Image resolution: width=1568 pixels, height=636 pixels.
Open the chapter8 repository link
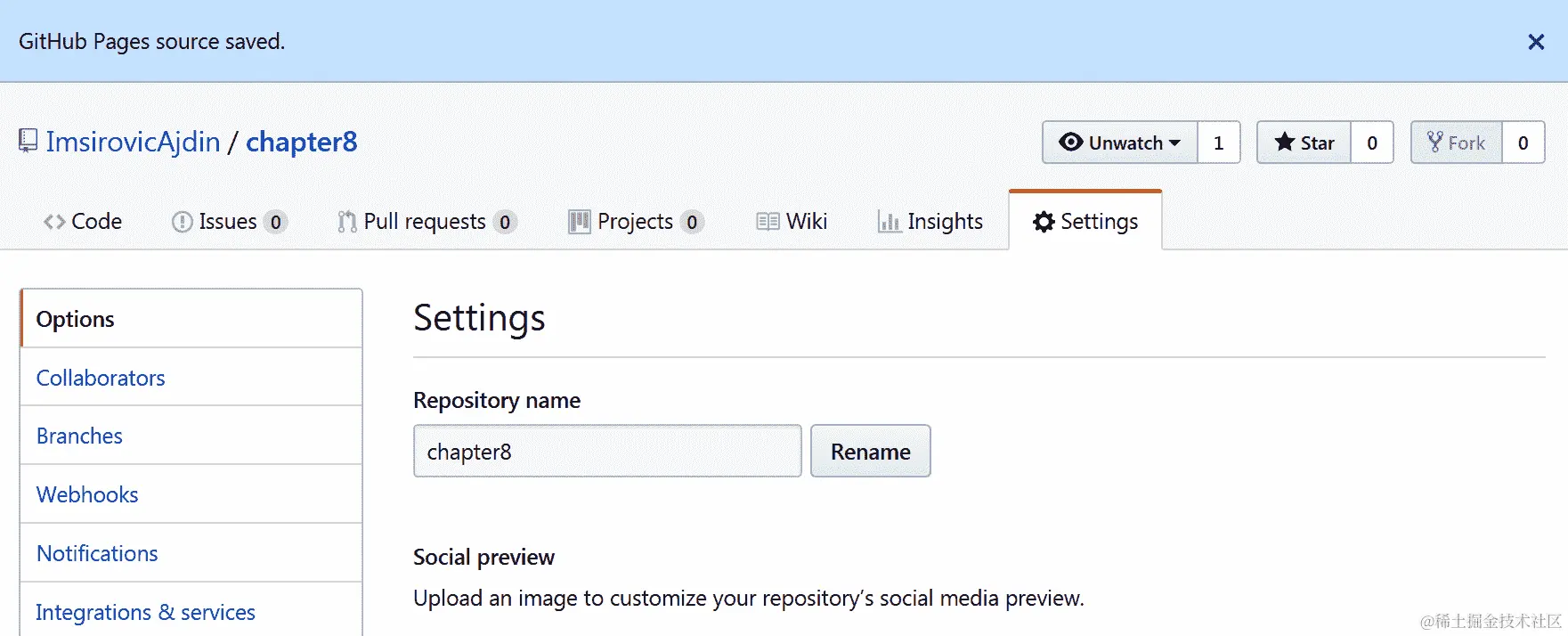click(301, 142)
